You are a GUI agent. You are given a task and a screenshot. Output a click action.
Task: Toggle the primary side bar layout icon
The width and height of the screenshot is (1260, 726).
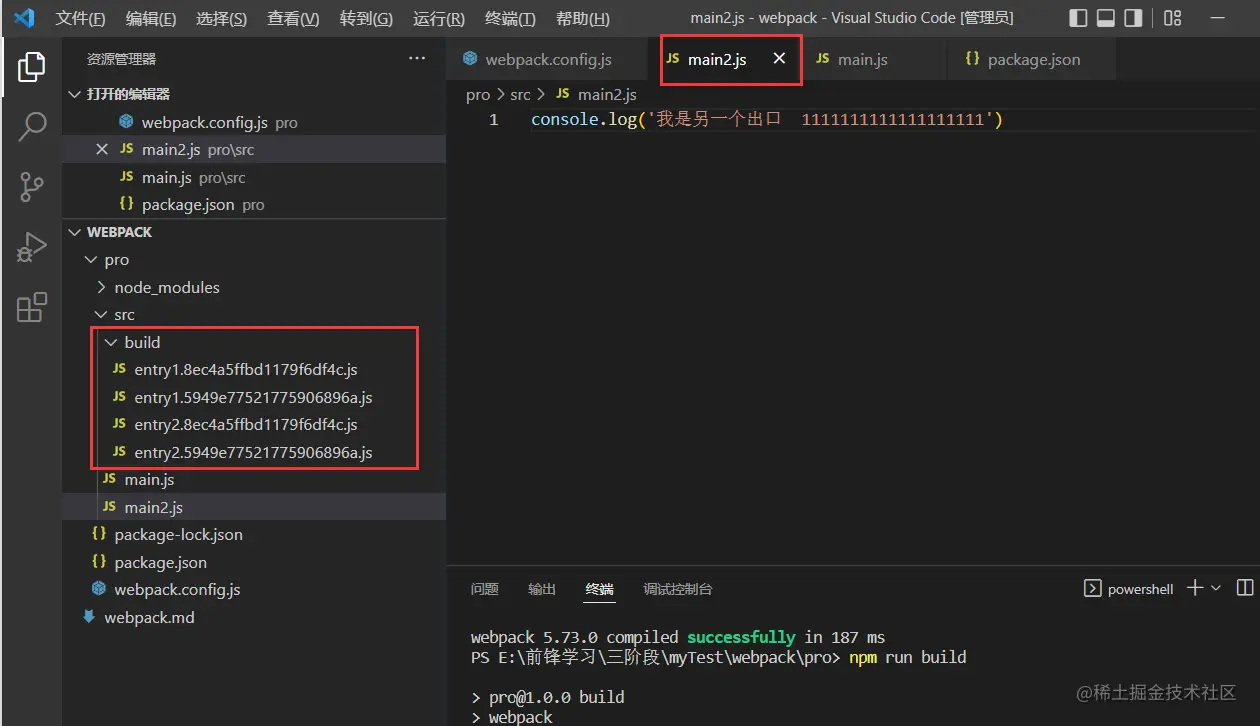(x=1078, y=18)
